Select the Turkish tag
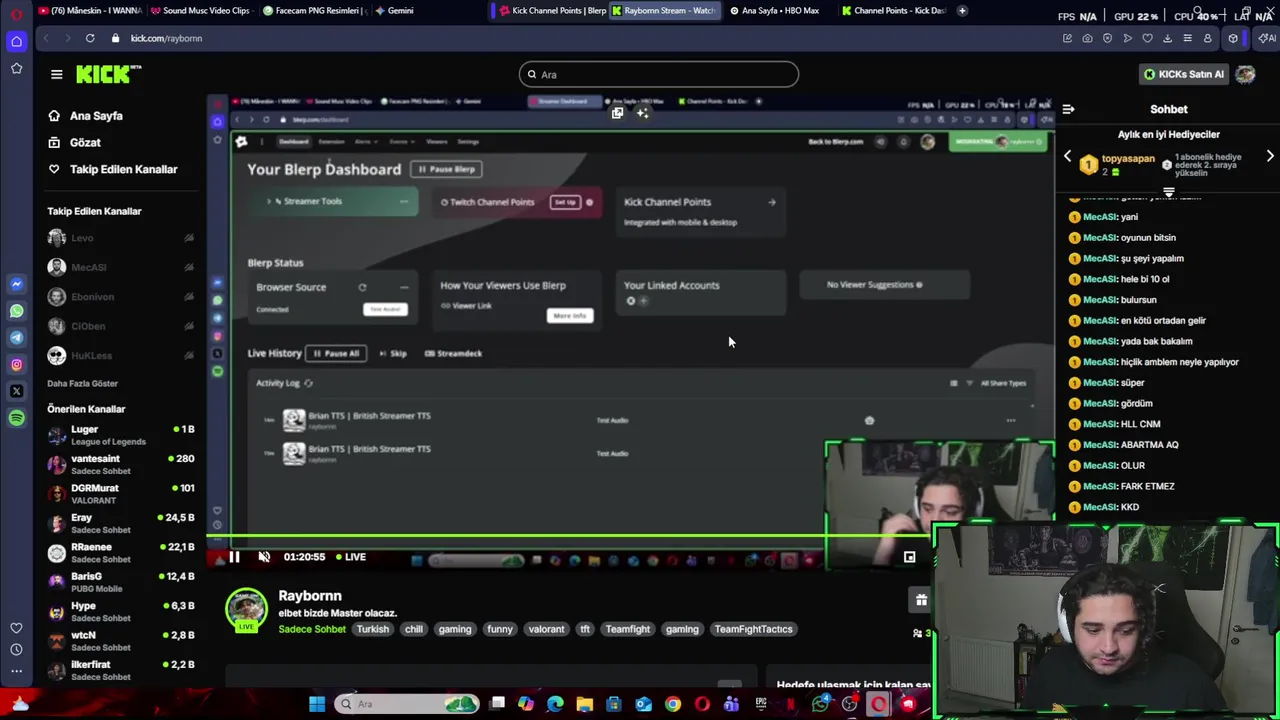 (x=373, y=629)
